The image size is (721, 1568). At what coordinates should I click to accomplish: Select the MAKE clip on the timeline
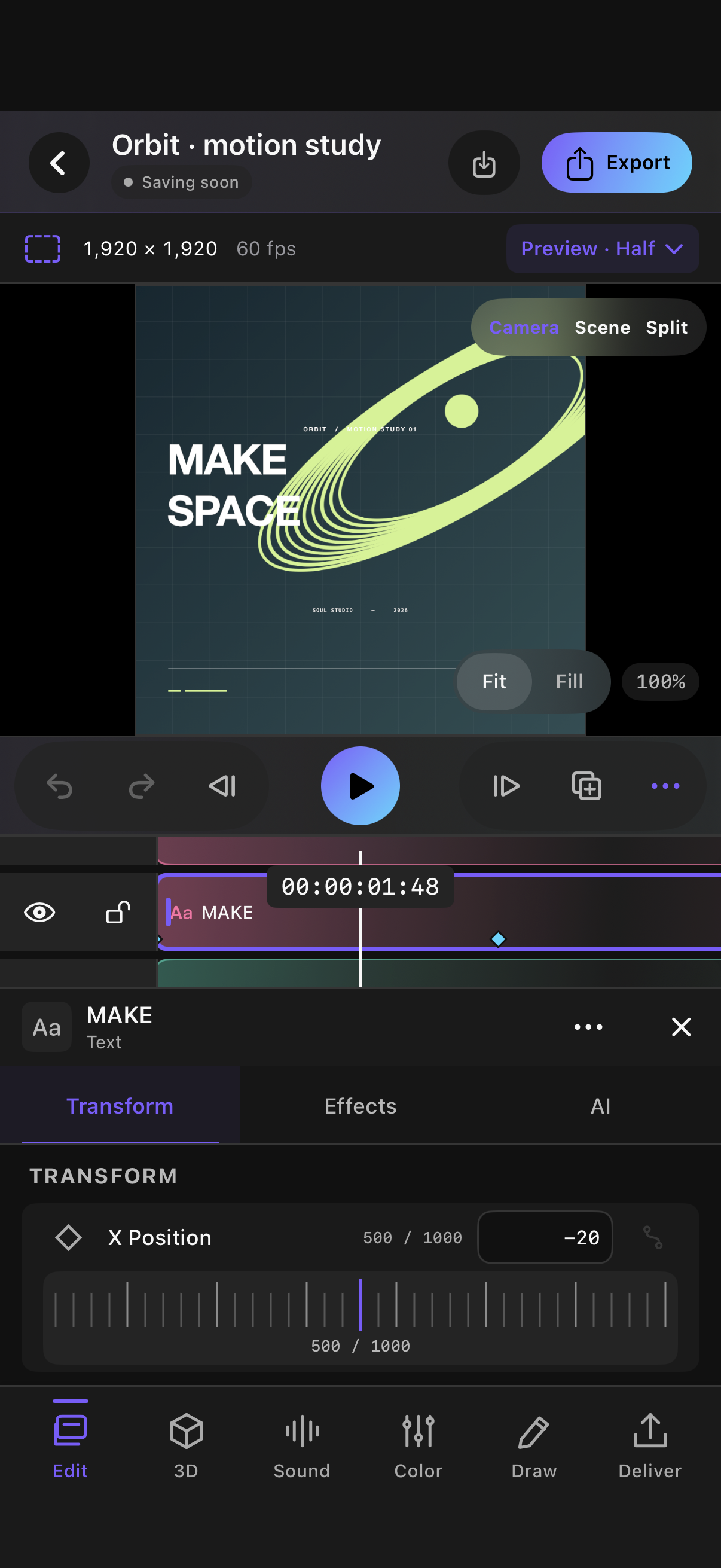tap(439, 912)
